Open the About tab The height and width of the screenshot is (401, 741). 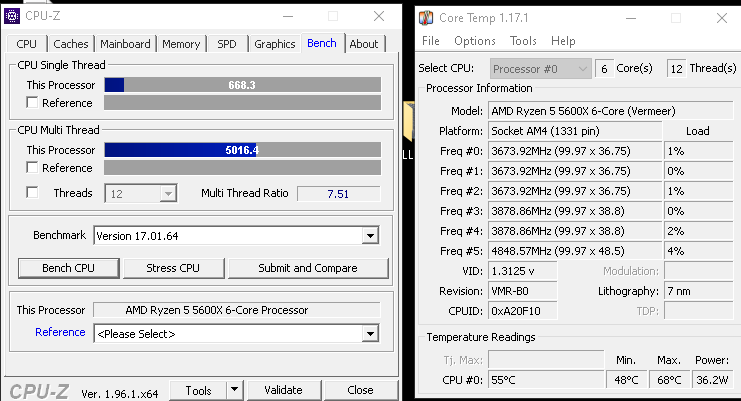tap(364, 44)
